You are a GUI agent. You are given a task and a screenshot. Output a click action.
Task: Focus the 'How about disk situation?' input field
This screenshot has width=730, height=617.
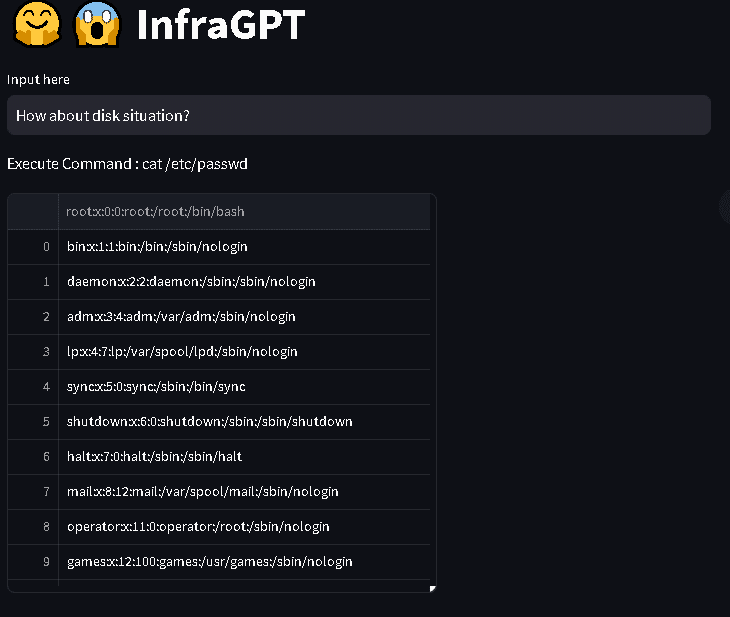tap(358, 115)
